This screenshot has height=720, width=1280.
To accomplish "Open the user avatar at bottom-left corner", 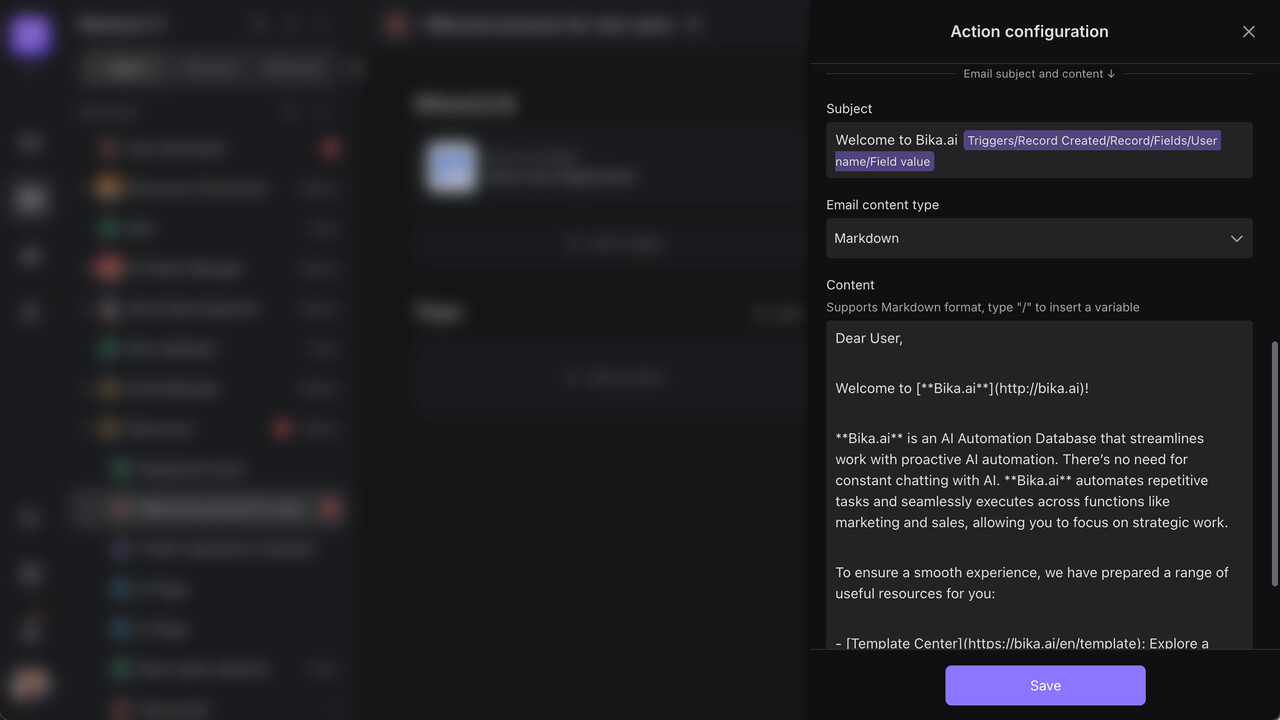I will 30,684.
